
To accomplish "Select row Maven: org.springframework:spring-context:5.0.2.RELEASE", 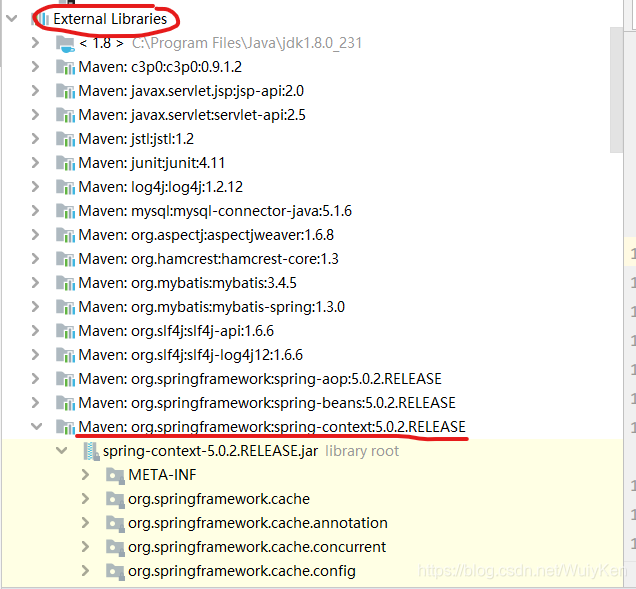I will pos(272,427).
